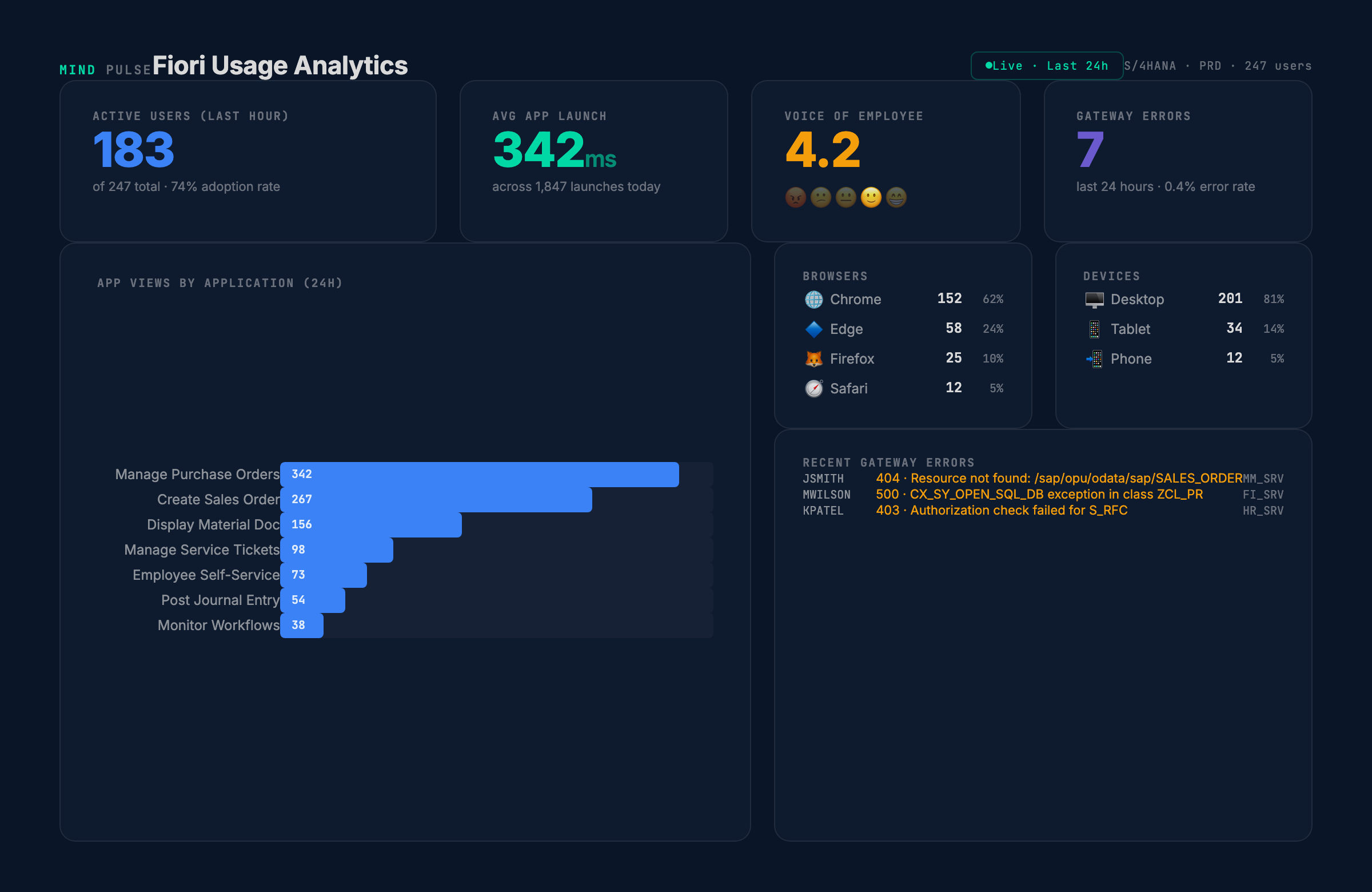Select the highlighted smiling face rating

point(871,198)
